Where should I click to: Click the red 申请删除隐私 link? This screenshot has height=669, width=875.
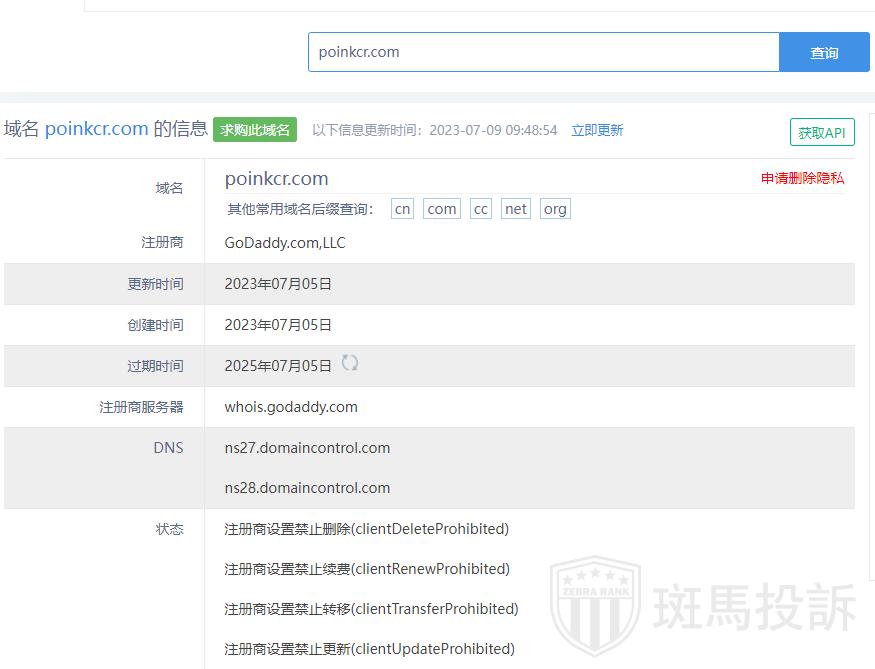click(x=802, y=178)
